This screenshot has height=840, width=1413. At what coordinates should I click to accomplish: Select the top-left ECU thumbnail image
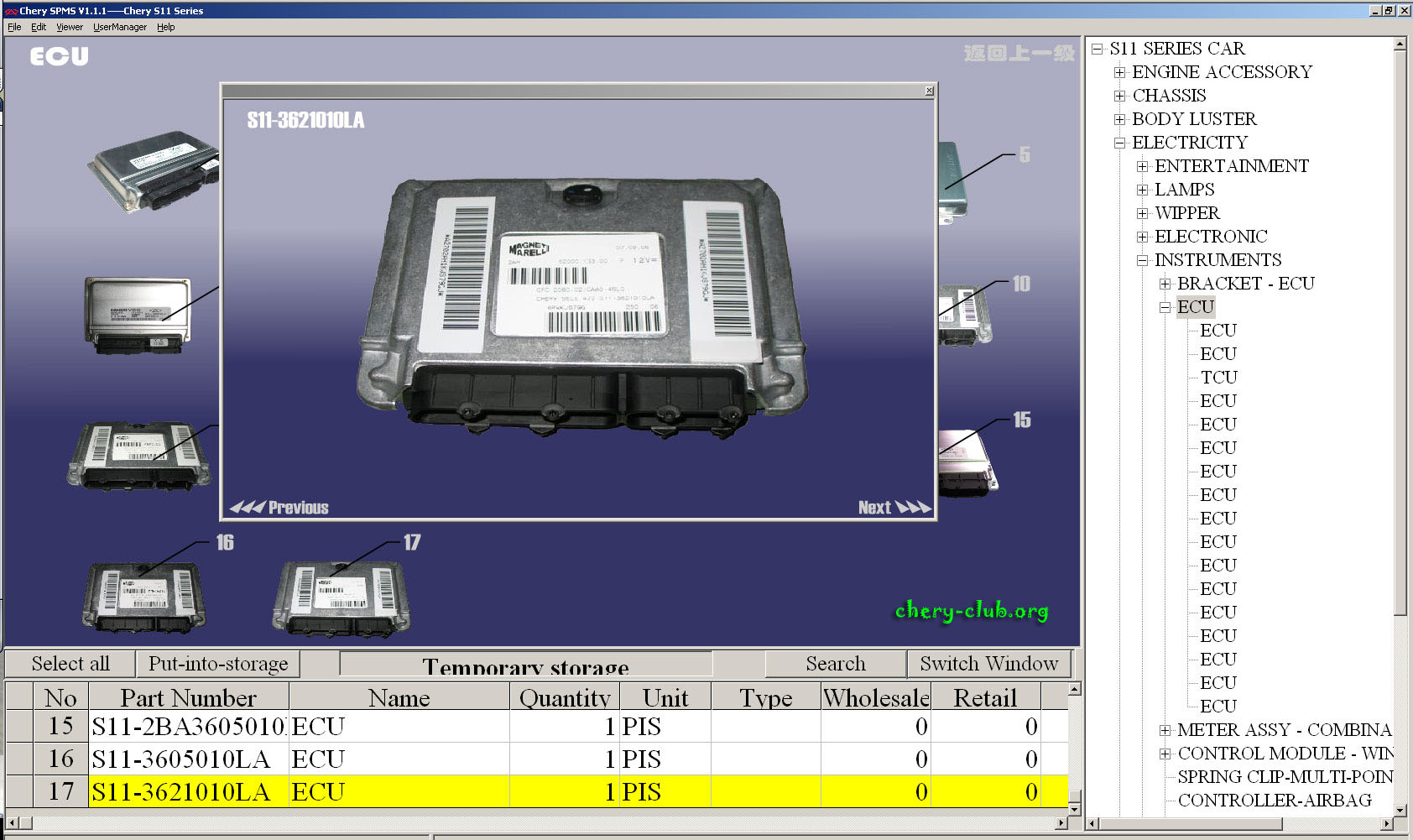coord(155,170)
